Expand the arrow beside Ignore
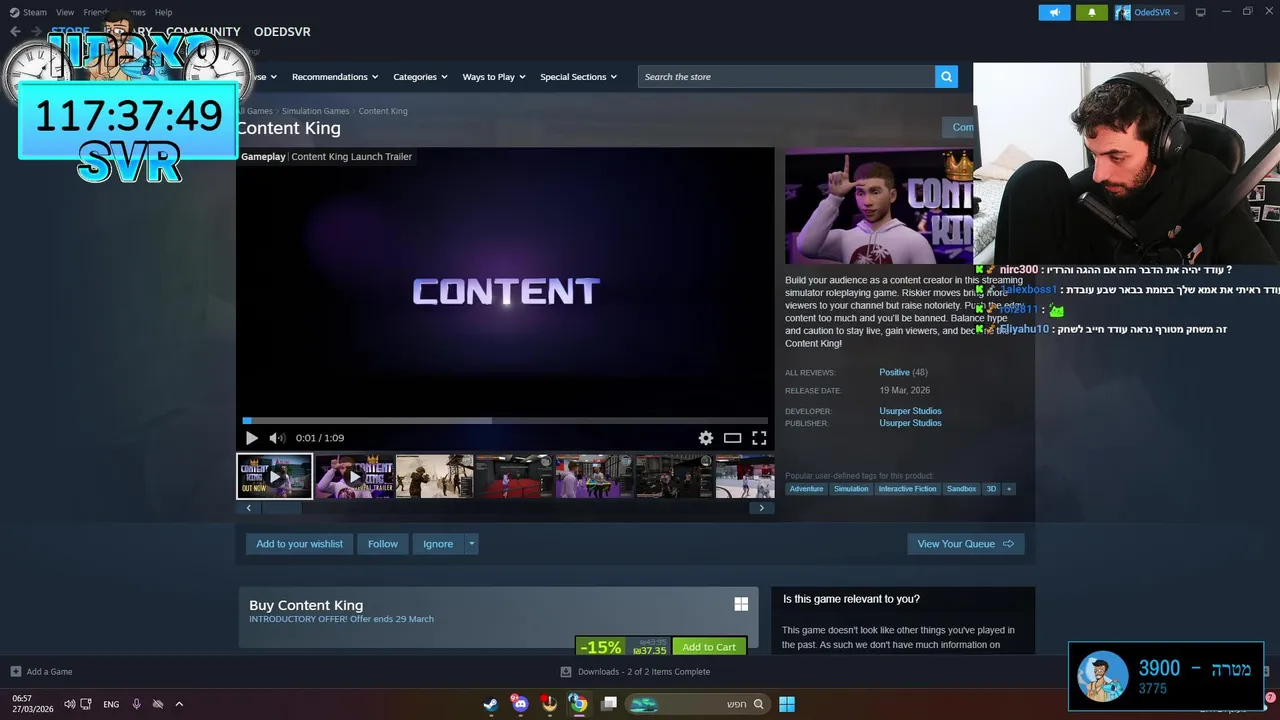1280x720 pixels. click(x=472, y=544)
